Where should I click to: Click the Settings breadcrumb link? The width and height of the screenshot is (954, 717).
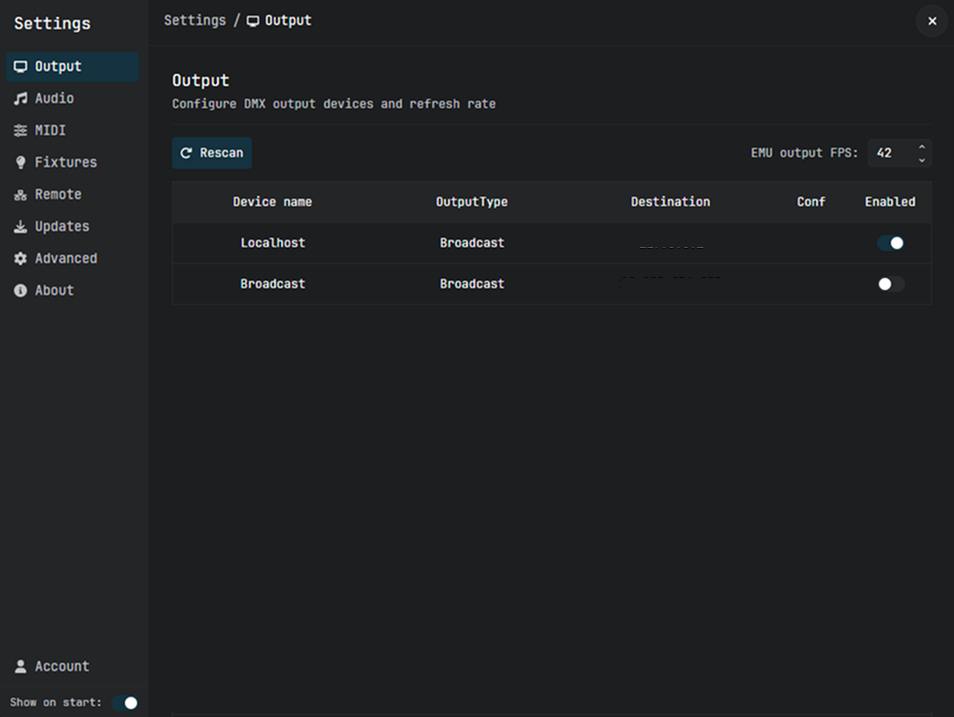[x=195, y=21]
